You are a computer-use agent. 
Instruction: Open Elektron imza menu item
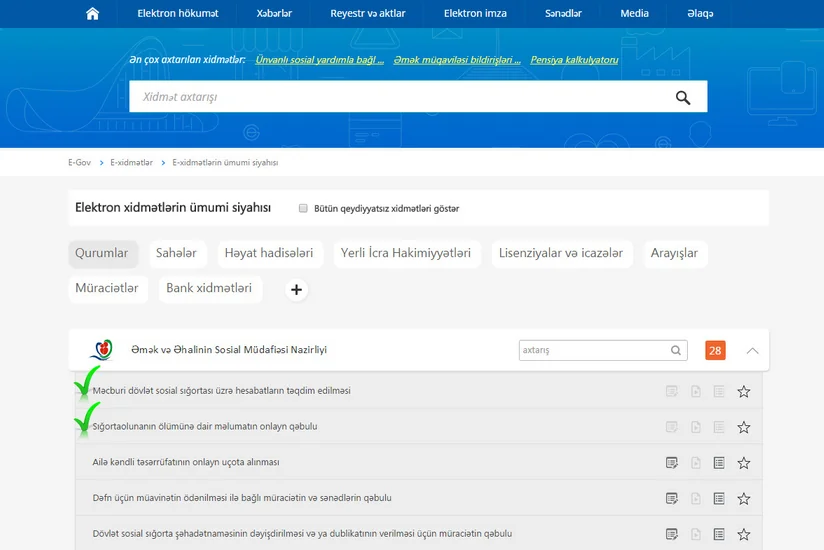[x=475, y=13]
